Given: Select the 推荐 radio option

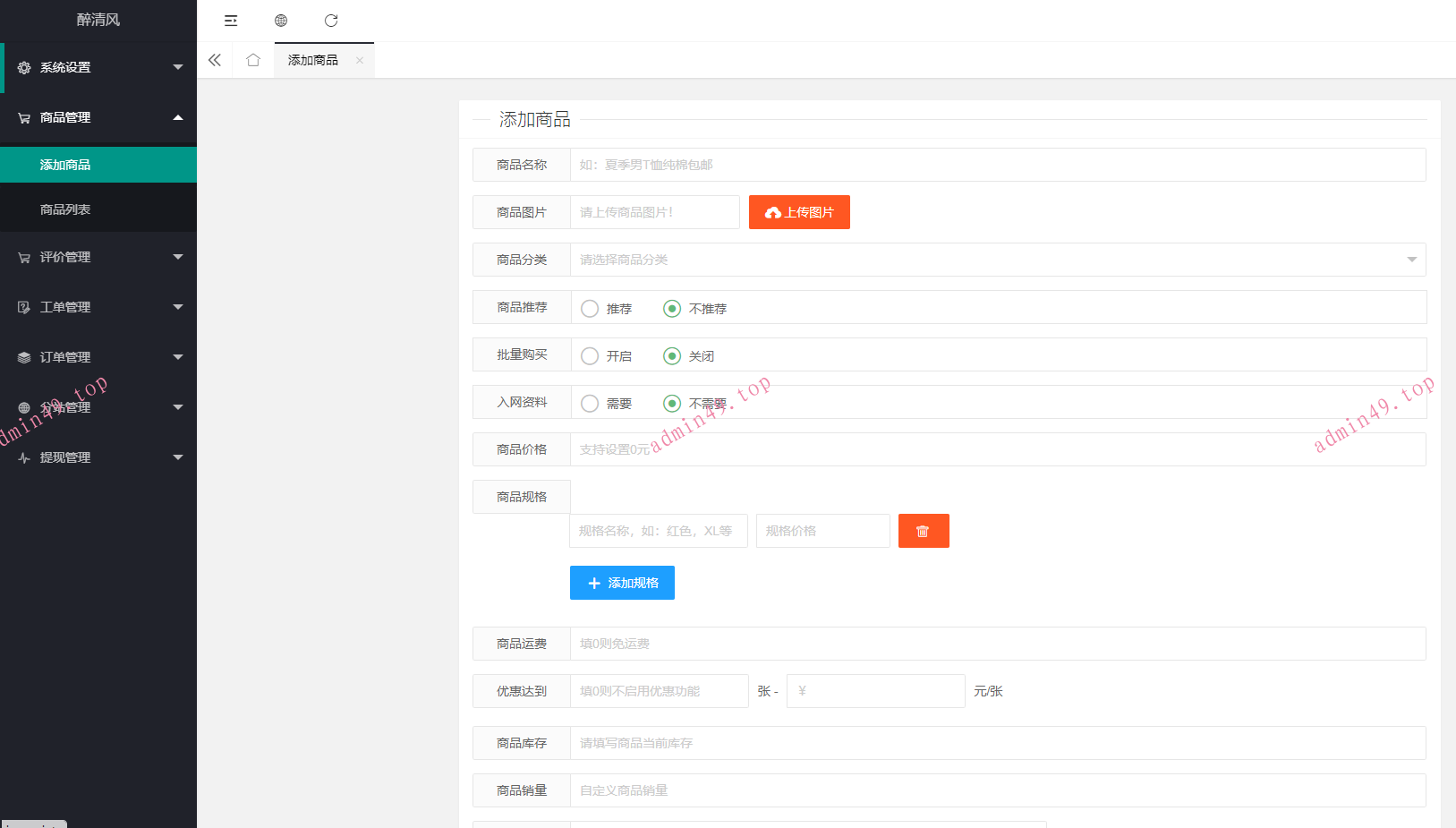Looking at the screenshot, I should pos(590,309).
